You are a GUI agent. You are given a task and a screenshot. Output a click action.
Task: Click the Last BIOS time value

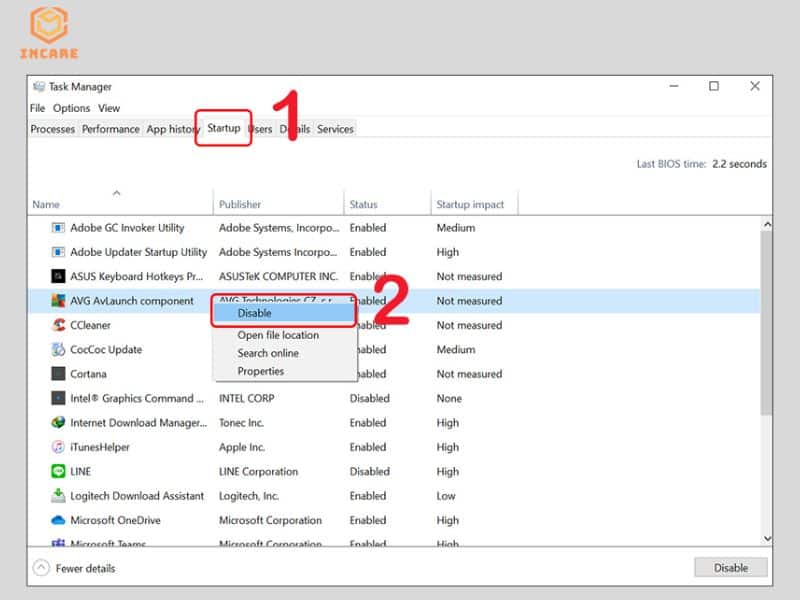click(x=739, y=164)
